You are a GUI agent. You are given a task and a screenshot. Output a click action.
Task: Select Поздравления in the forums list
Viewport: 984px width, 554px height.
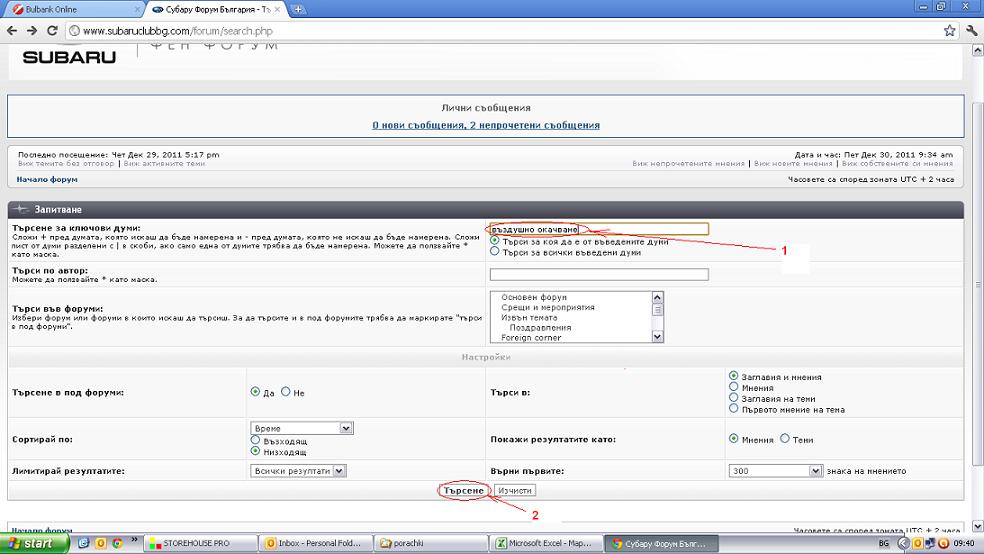click(x=540, y=328)
